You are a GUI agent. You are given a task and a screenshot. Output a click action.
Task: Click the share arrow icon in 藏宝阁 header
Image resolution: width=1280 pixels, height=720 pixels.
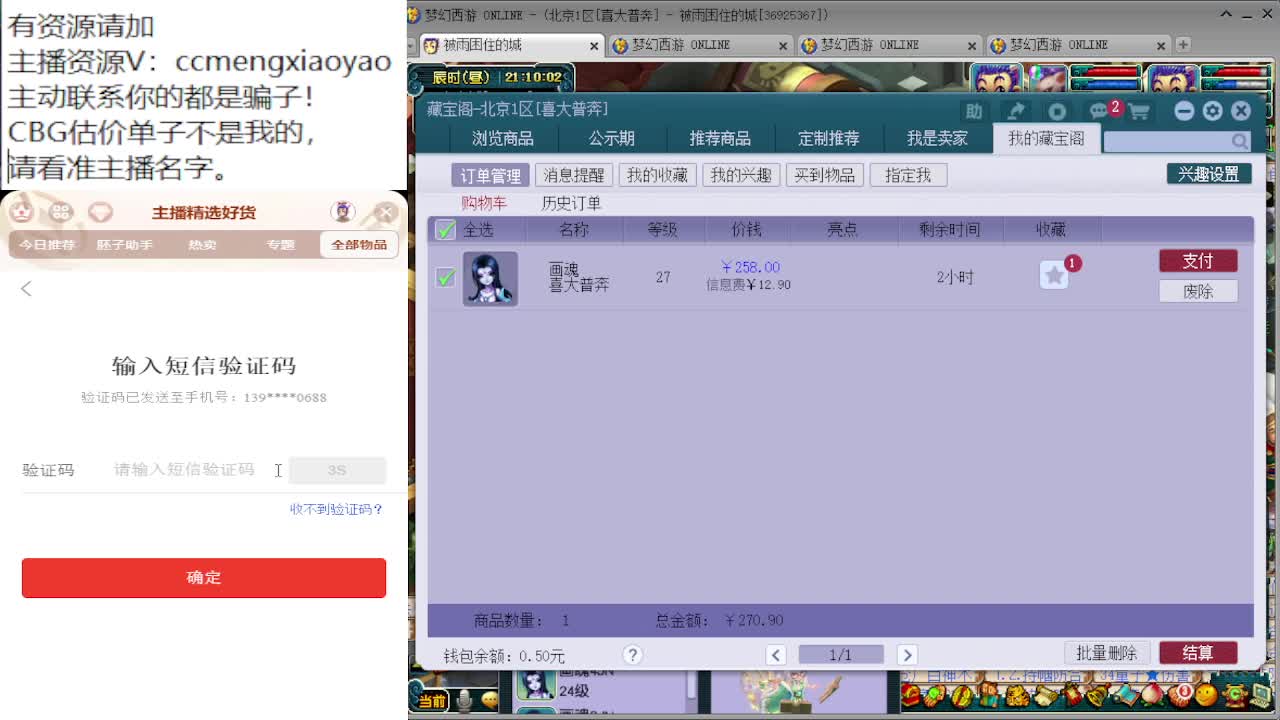click(x=1016, y=111)
